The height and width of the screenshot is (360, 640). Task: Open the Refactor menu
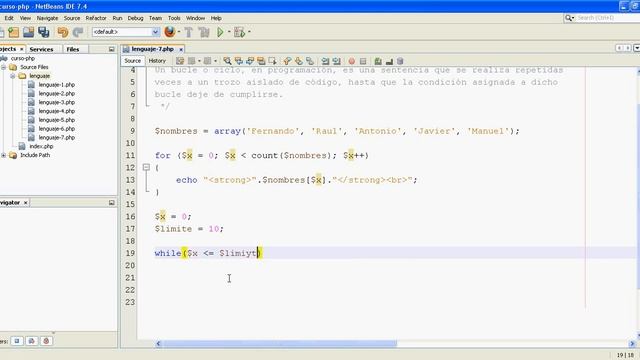[96, 18]
